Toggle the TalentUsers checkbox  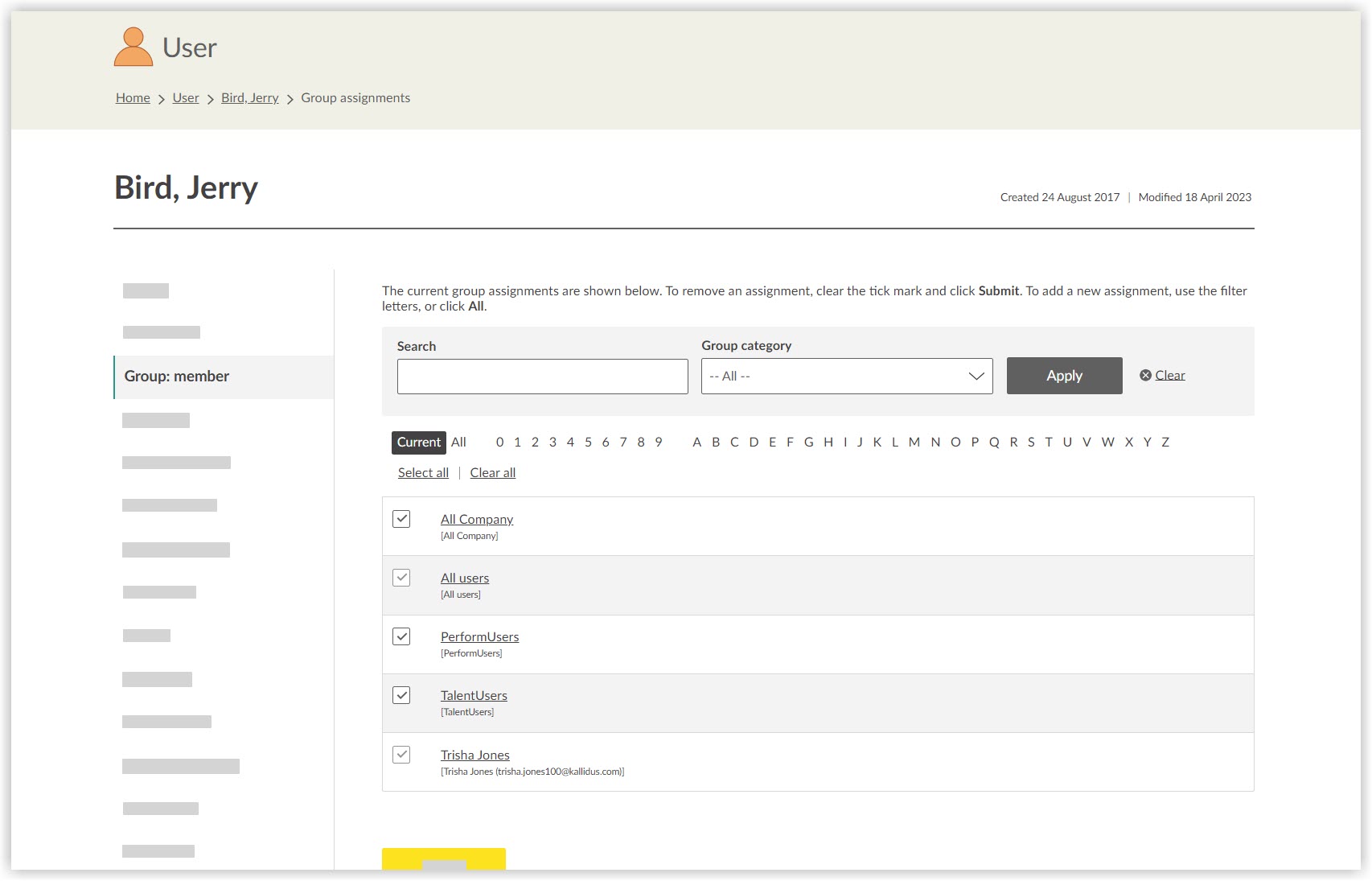click(x=401, y=695)
